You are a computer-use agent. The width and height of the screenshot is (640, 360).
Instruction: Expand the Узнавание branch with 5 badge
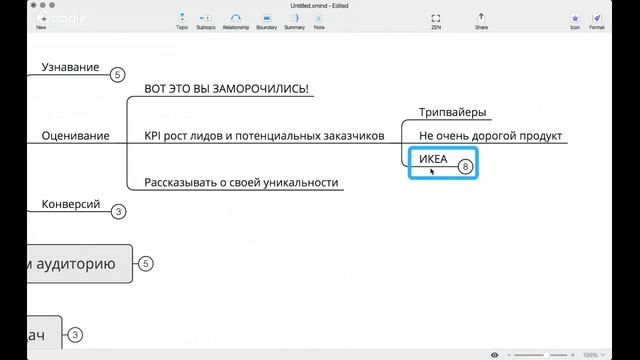[x=118, y=75]
